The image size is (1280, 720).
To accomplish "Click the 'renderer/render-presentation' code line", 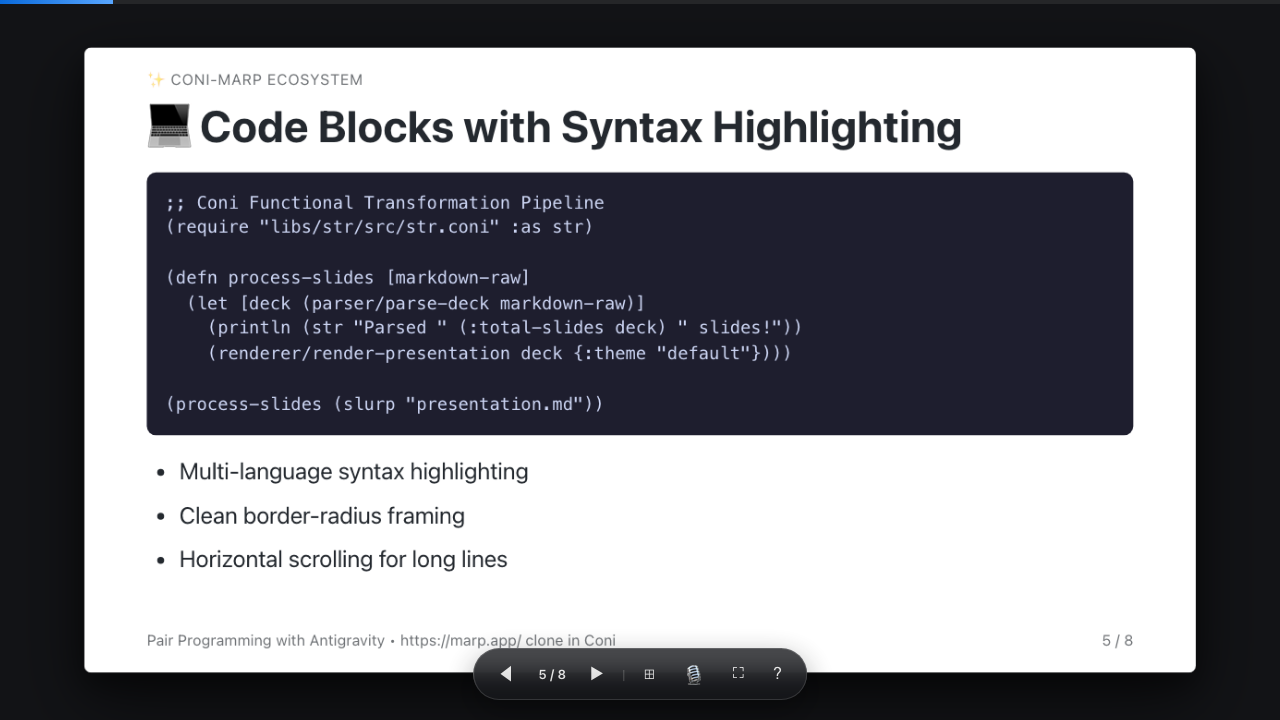I will [500, 353].
